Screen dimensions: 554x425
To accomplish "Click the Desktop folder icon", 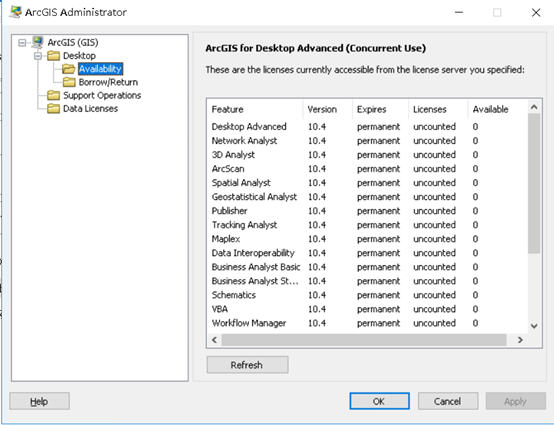I will pyautogui.click(x=53, y=56).
